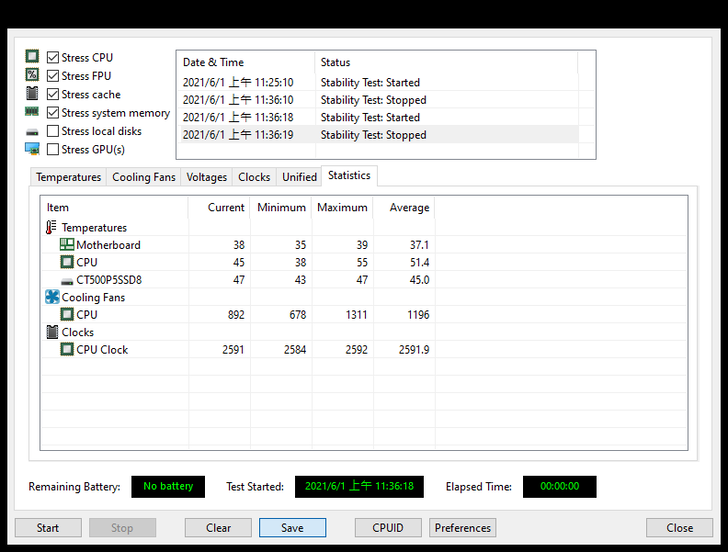The width and height of the screenshot is (728, 552).
Task: Select the last Stability Test: Stopped log entry
Action: click(373, 135)
